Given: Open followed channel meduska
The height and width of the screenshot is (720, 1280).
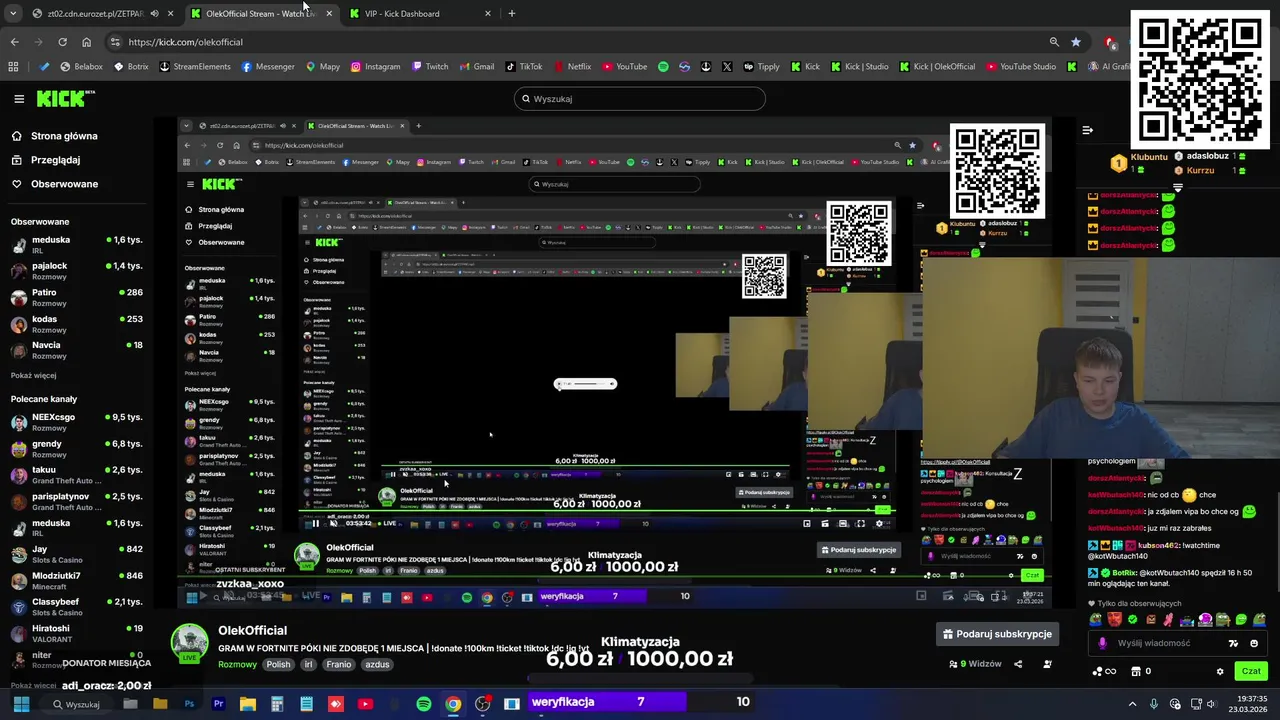Looking at the screenshot, I should click(x=76, y=245).
